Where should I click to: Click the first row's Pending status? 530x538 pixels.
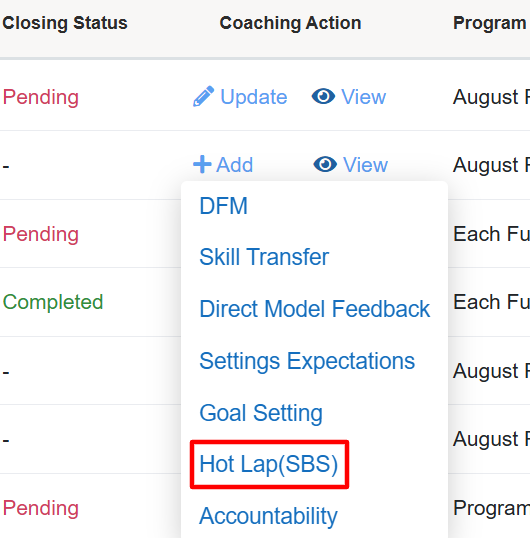click(x=41, y=97)
